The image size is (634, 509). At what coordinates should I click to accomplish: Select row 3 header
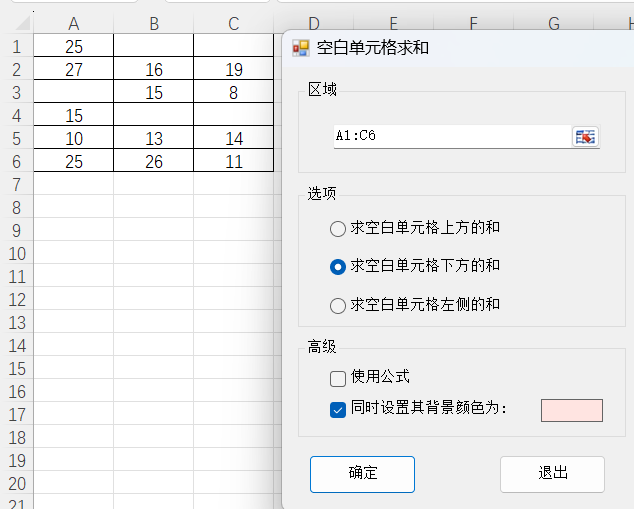(x=17, y=92)
